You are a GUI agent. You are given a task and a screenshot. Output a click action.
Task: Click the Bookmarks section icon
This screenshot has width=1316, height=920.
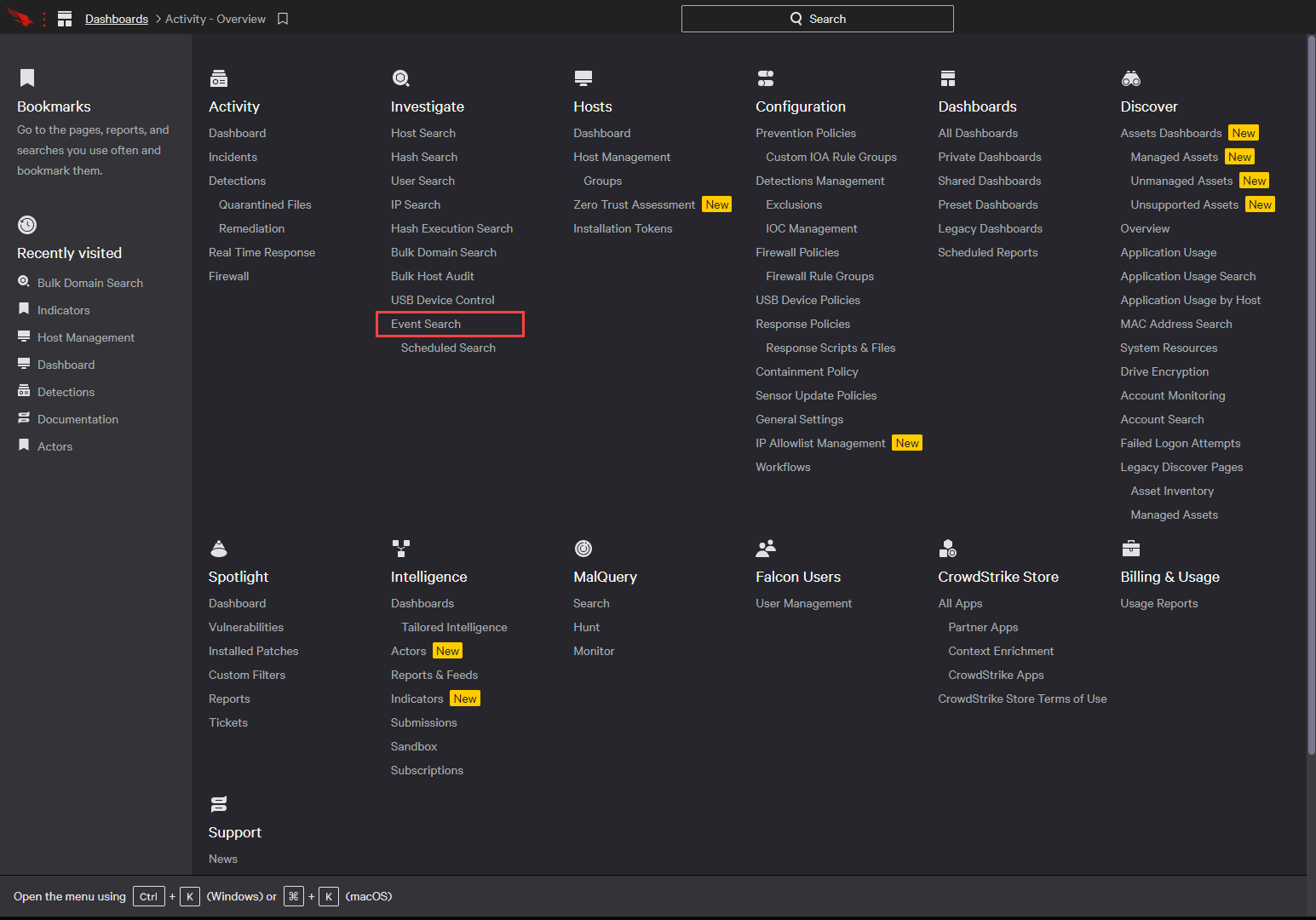(x=27, y=78)
